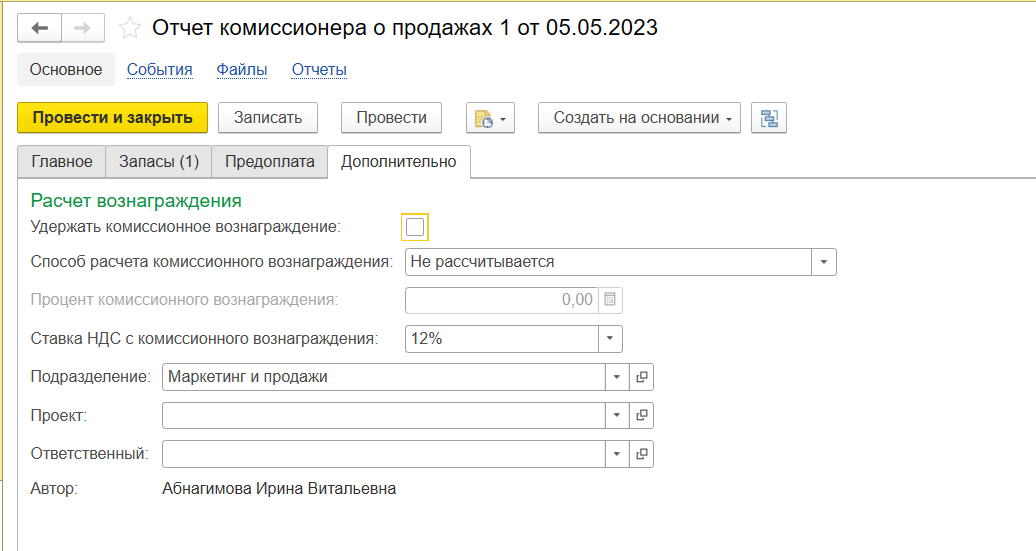Expand the Способ расчета комиссионного вознаграждения dropdown
Viewport: 1036px width, 551px height.
click(x=823, y=262)
